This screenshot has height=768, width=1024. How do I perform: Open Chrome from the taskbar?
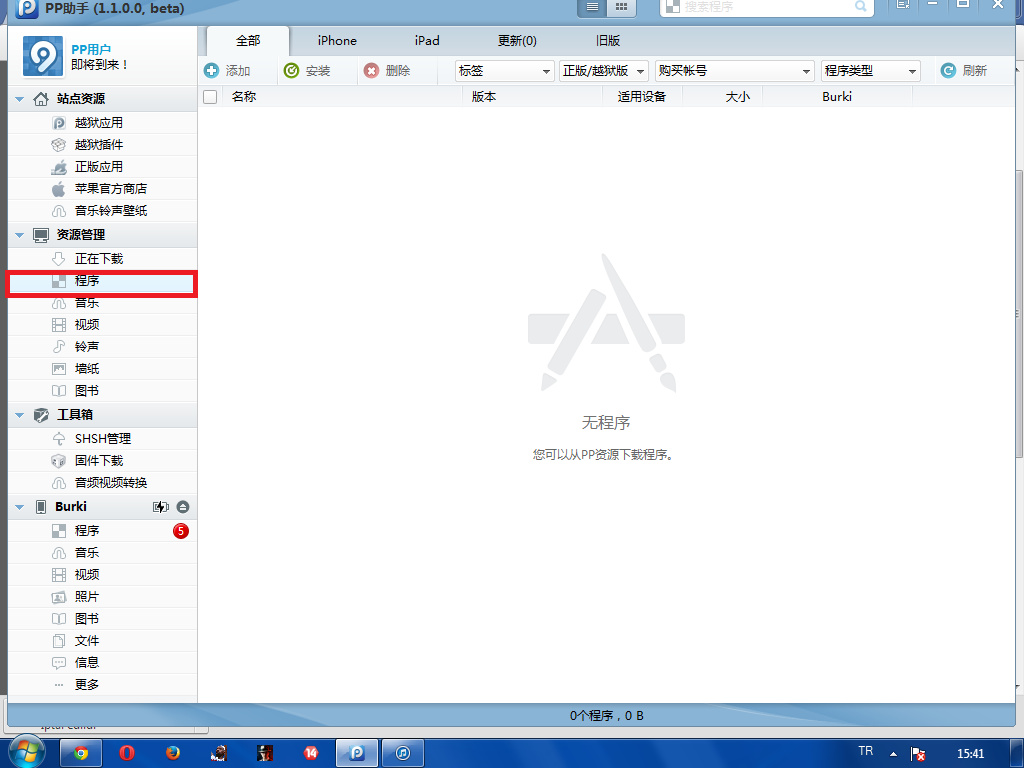pyautogui.click(x=81, y=753)
